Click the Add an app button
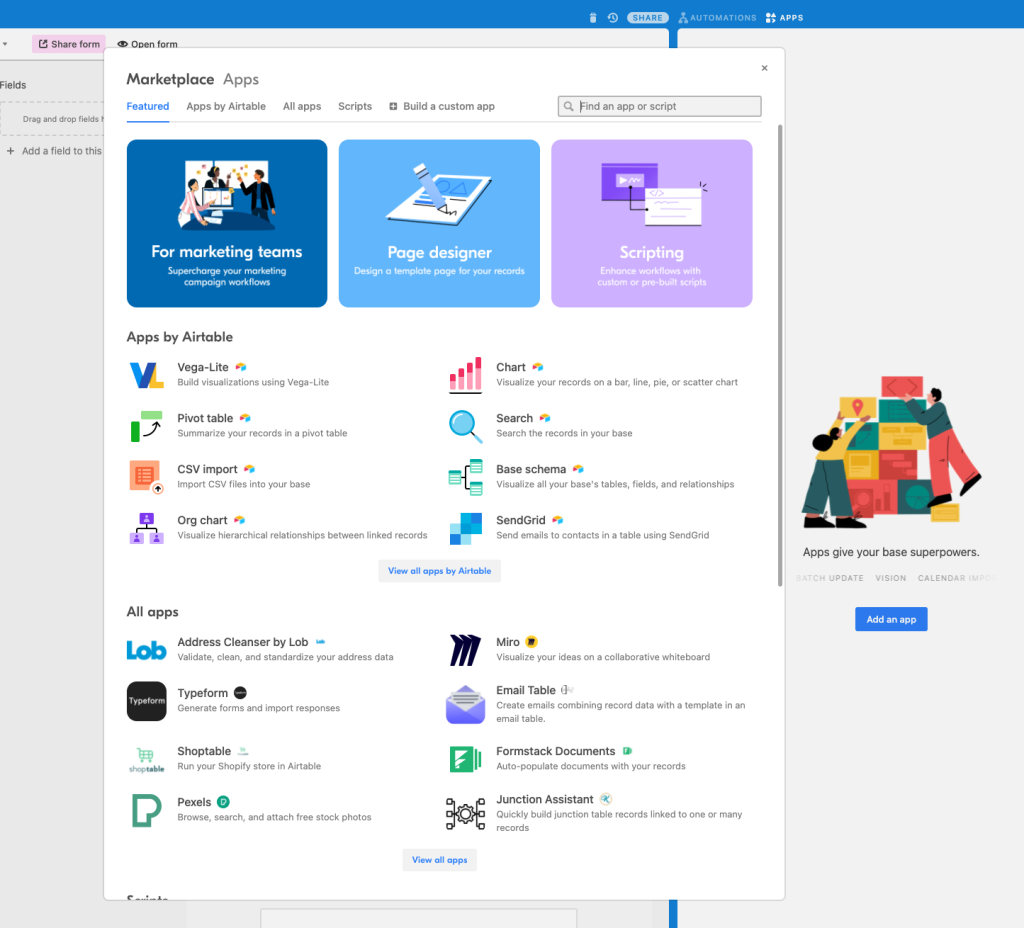Viewport: 1024px width, 928px height. tap(891, 619)
